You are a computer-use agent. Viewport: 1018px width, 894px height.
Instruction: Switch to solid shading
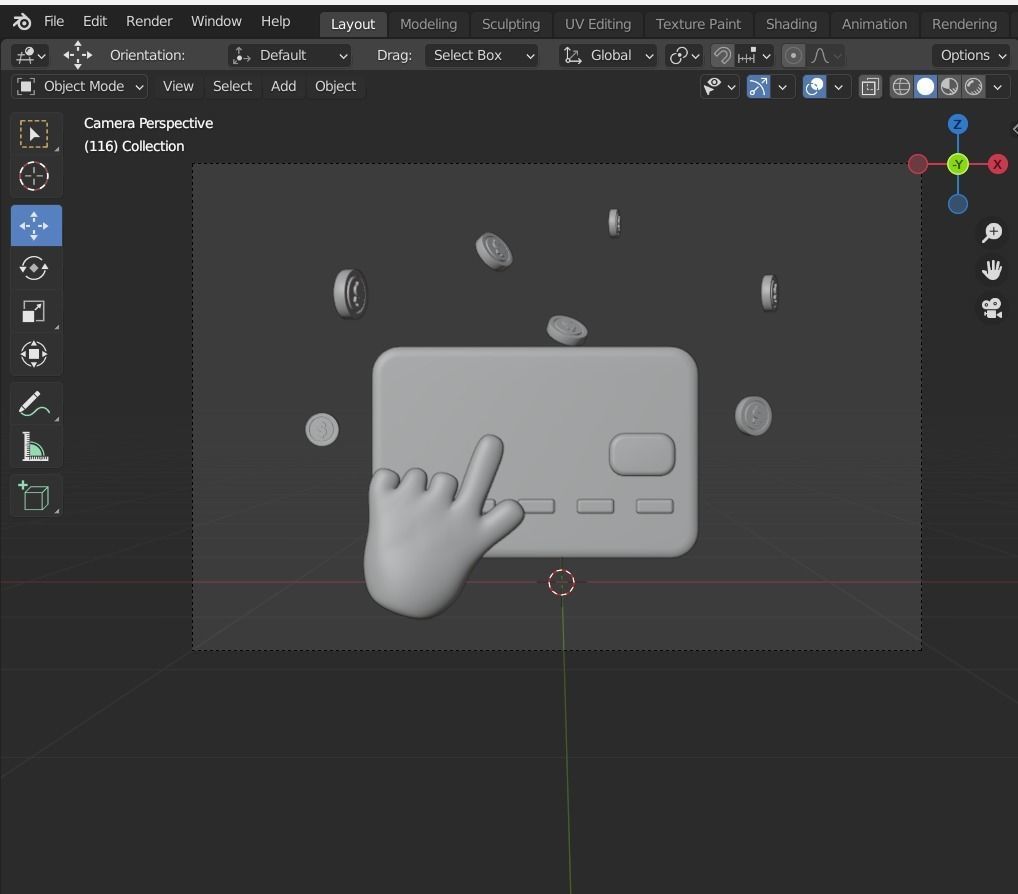tap(925, 86)
